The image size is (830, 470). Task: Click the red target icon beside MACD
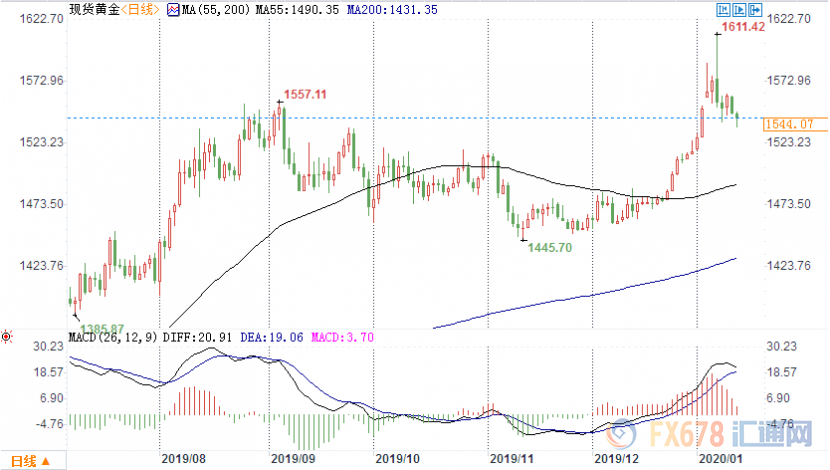pos(6,336)
